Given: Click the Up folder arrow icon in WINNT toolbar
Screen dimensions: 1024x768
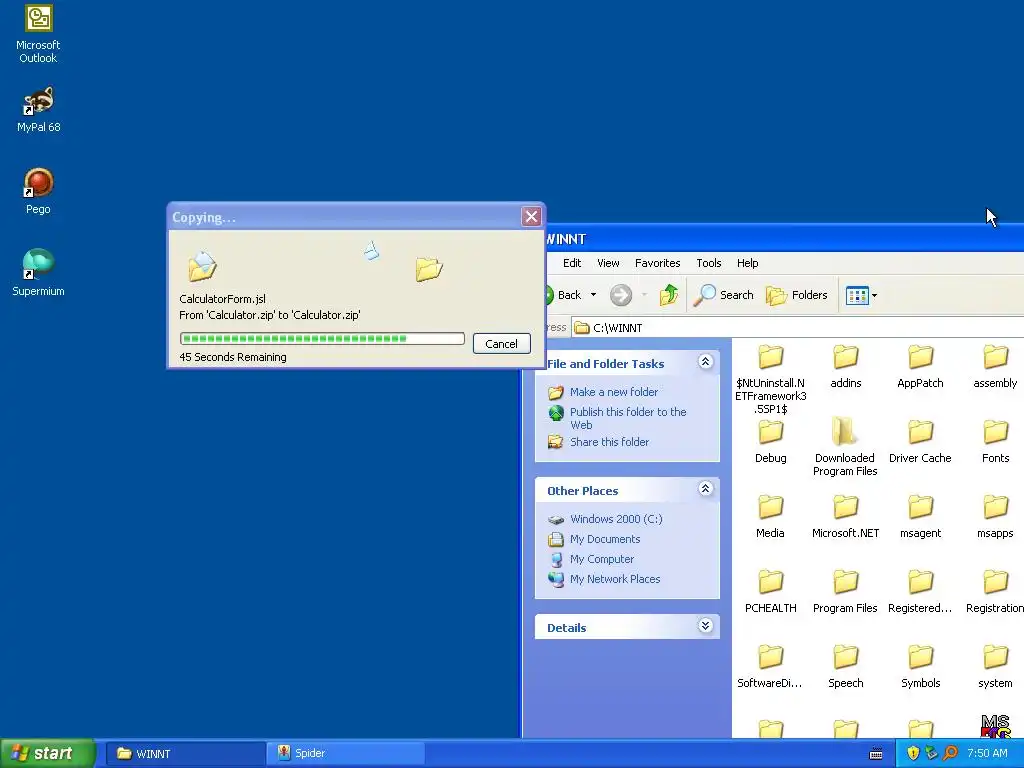Looking at the screenshot, I should click(x=668, y=295).
